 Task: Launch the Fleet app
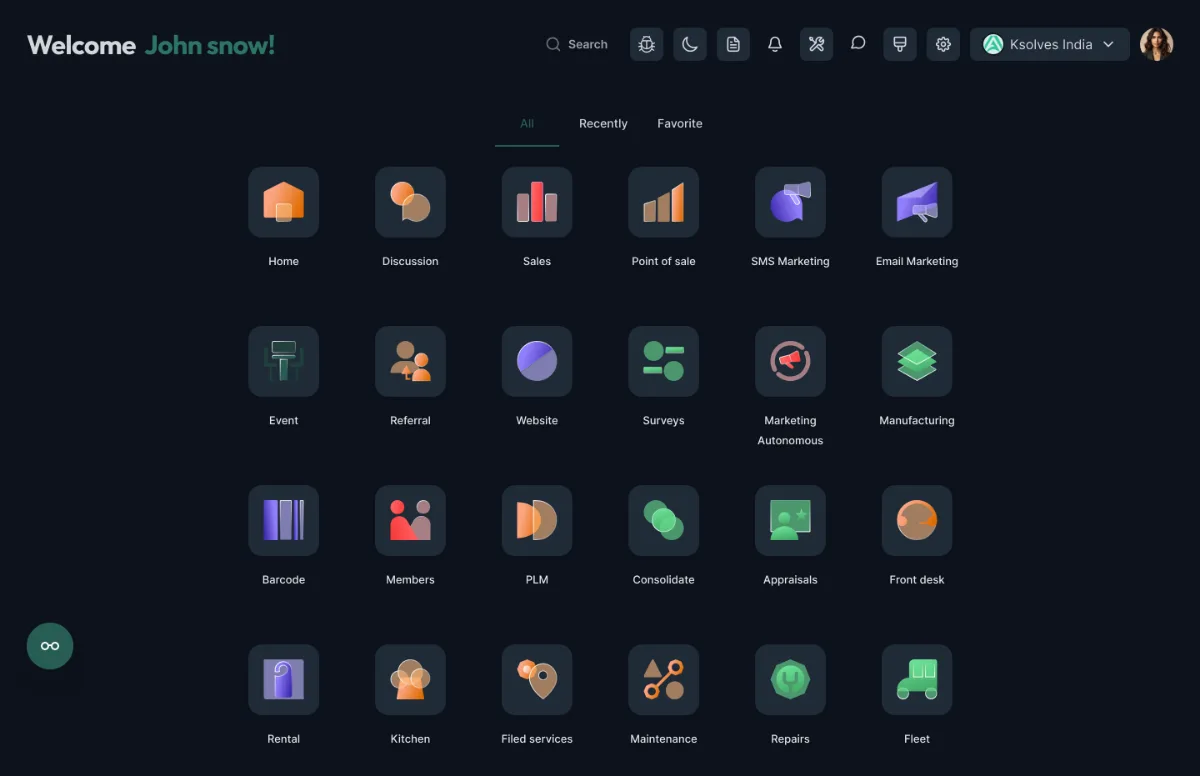click(917, 679)
